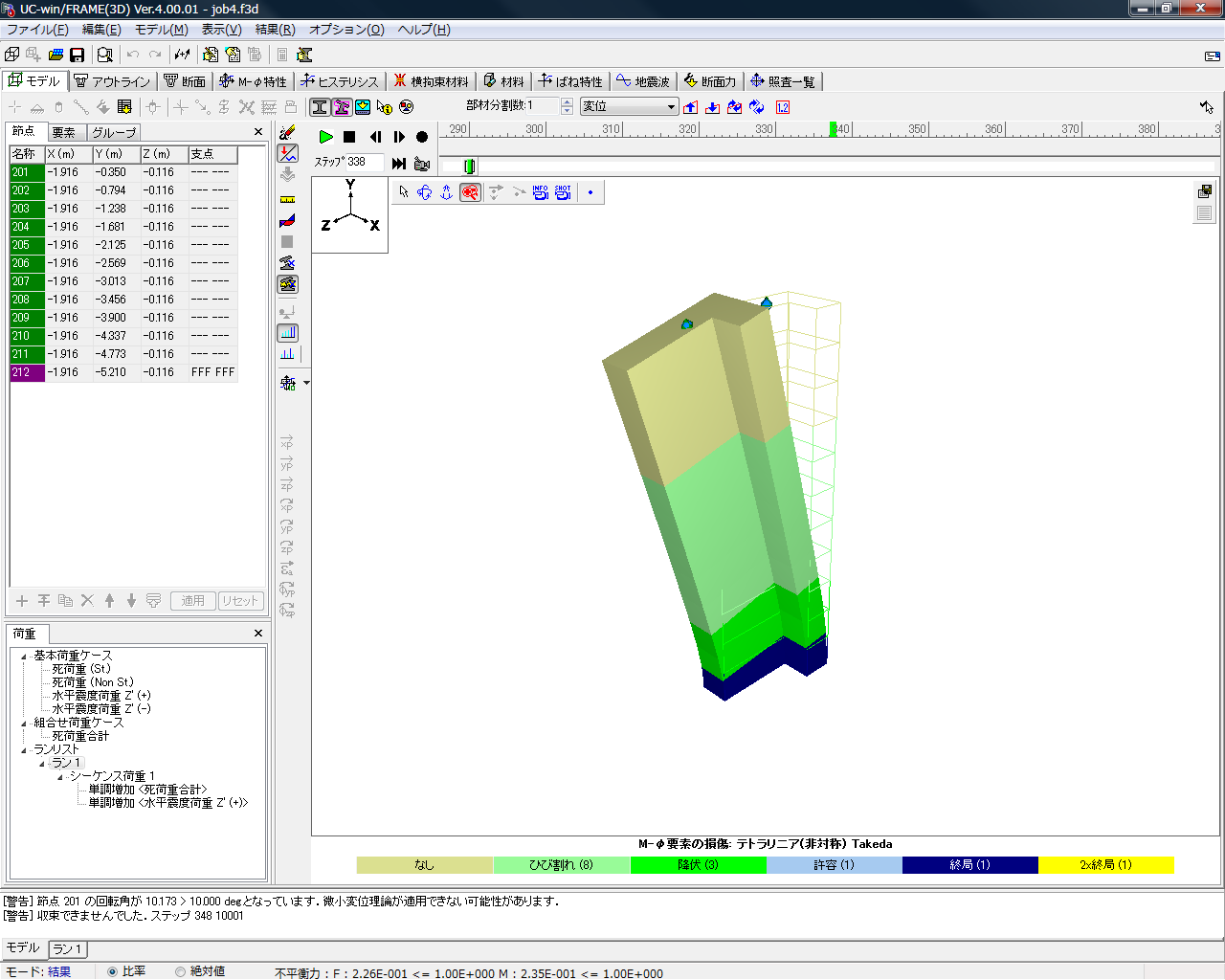Viewport: 1225px width, 980px height.
Task: Click the Save floppy disk icon
Action: pyautogui.click(x=78, y=55)
